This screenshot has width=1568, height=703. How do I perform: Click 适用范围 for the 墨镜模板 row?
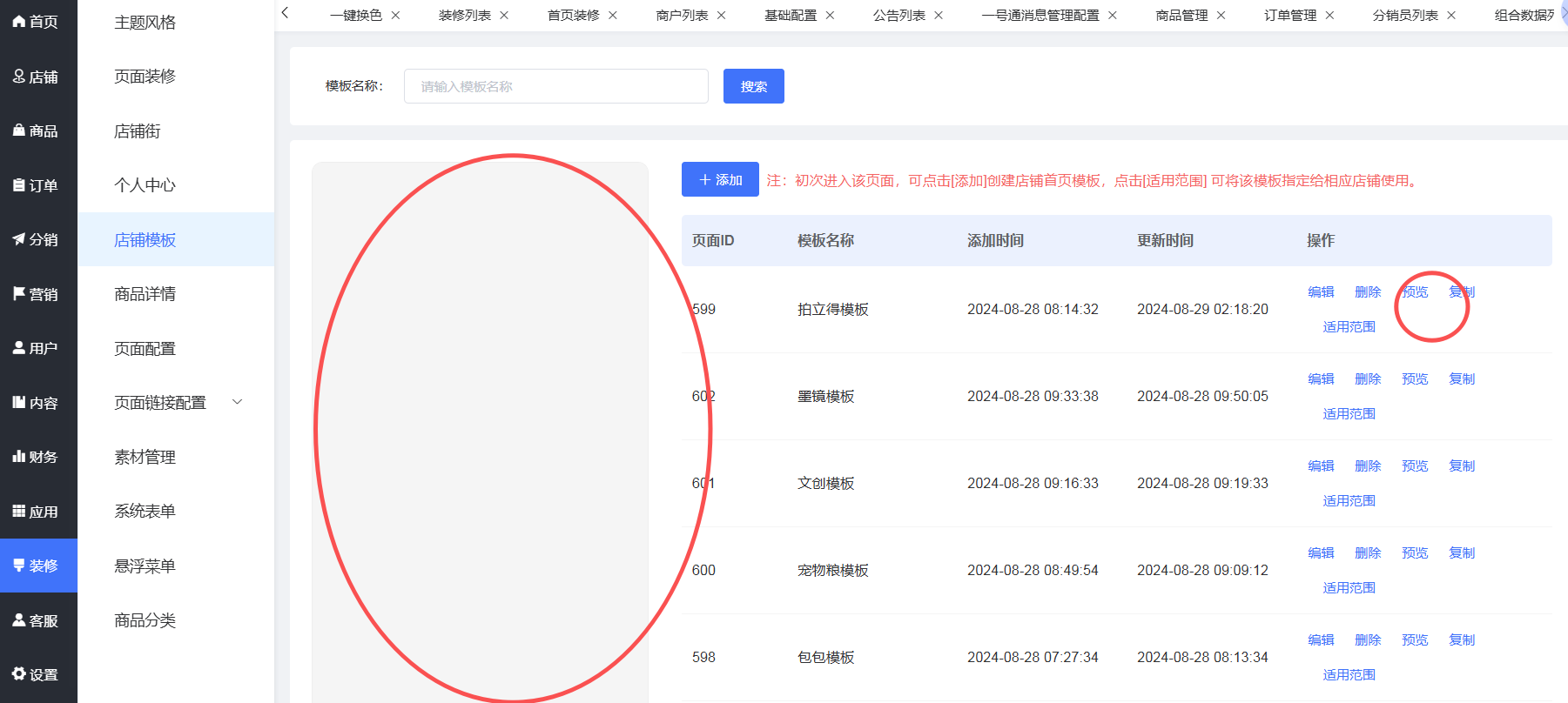pyautogui.click(x=1349, y=414)
